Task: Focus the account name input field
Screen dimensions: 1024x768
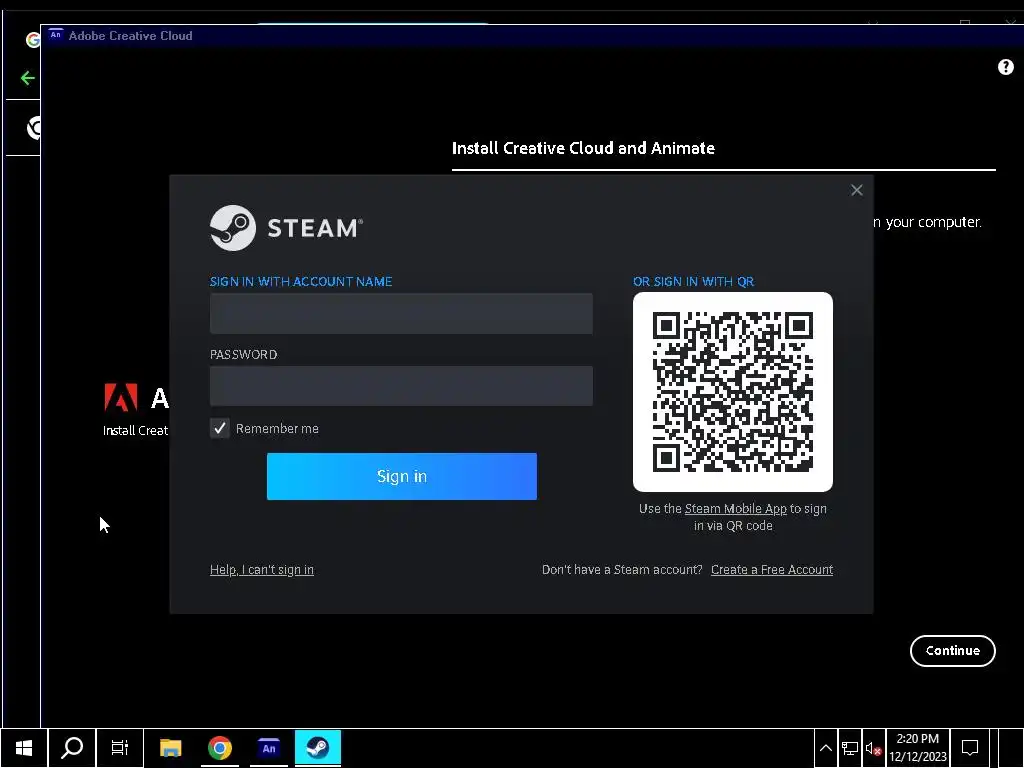Action: coord(401,313)
